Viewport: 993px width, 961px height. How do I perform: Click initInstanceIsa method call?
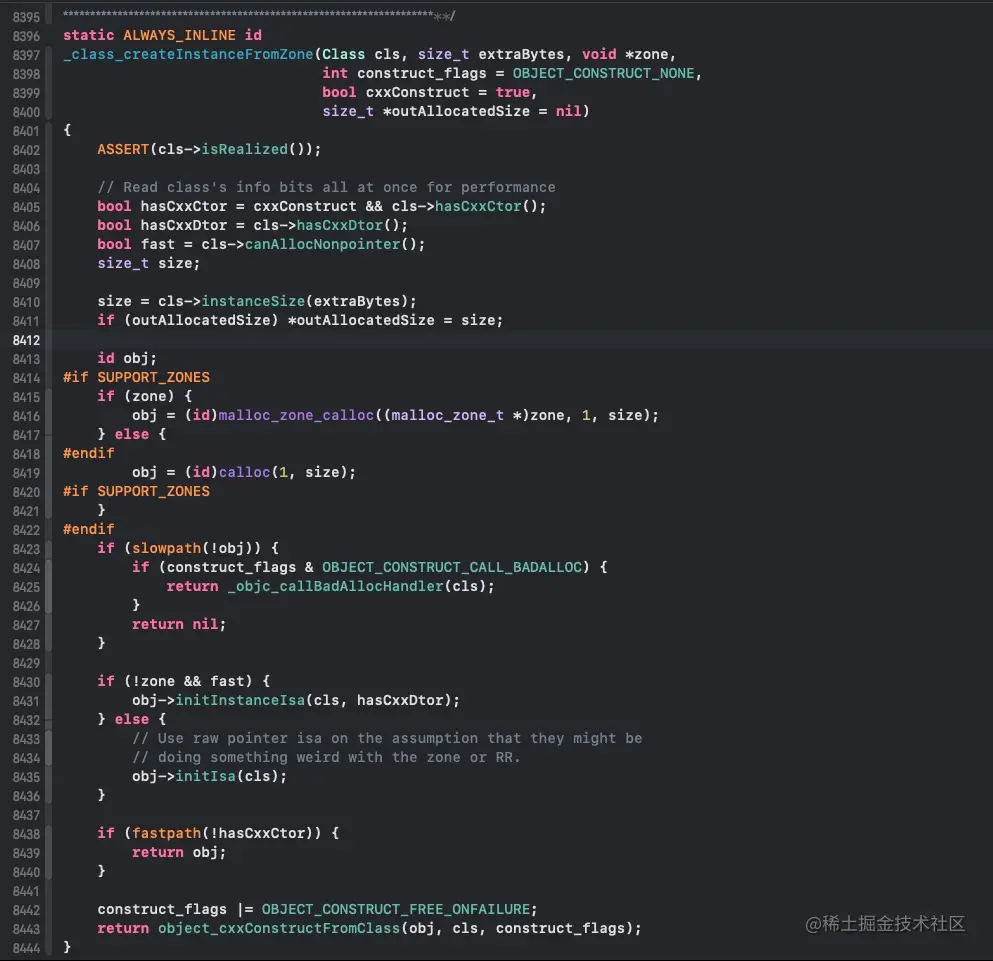point(240,701)
